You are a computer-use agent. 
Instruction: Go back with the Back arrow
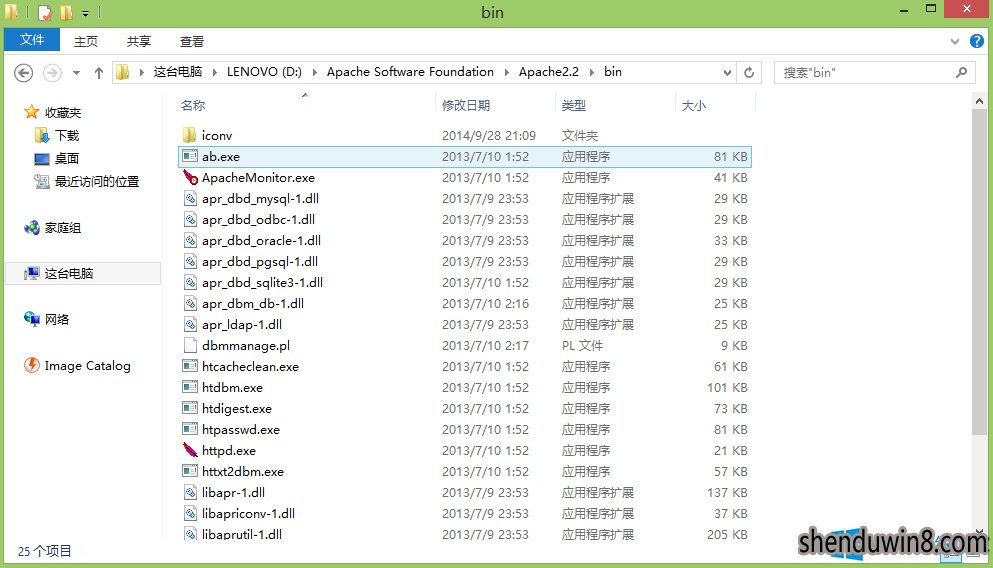click(23, 73)
